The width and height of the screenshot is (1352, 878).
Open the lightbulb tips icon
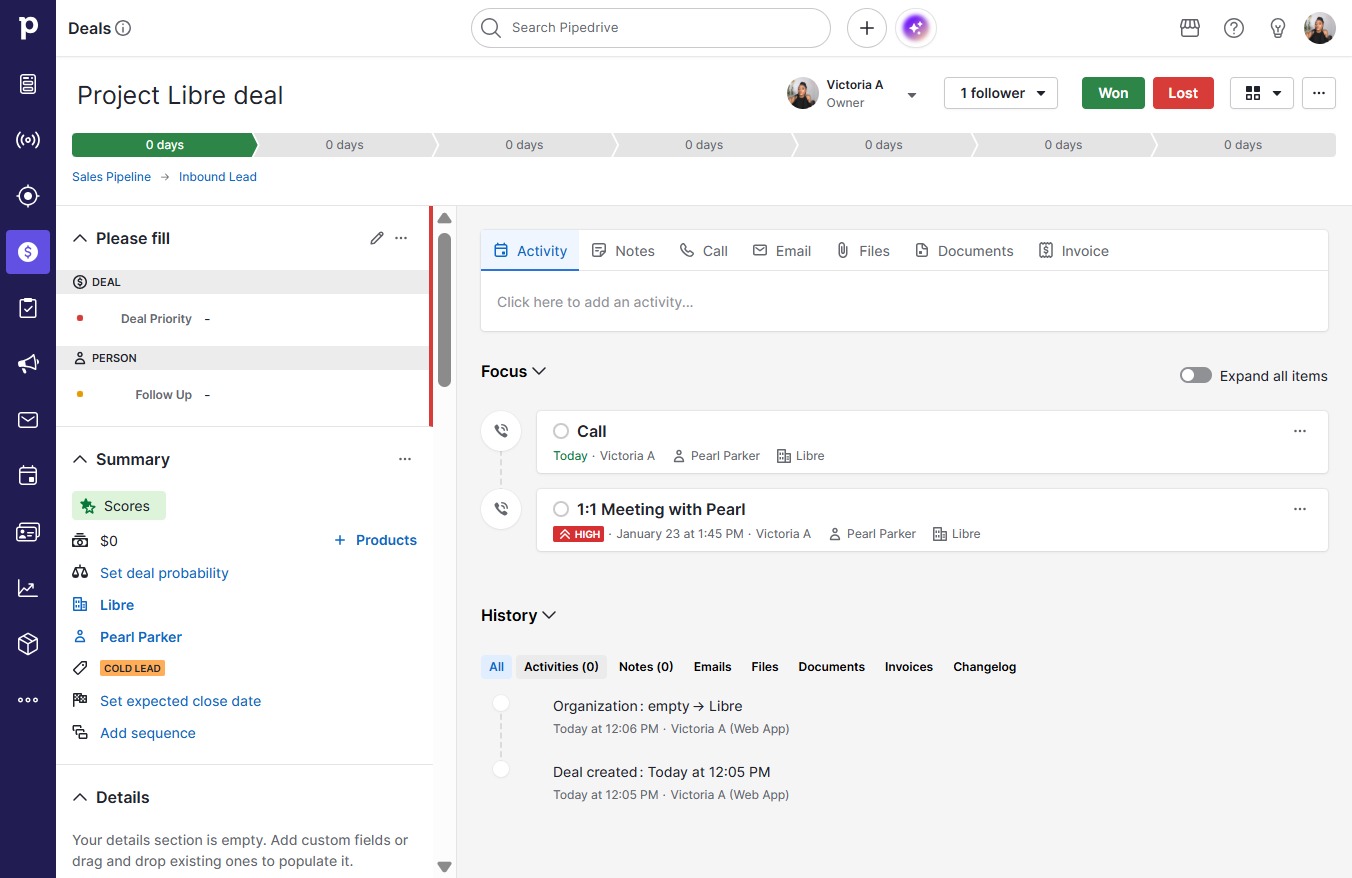point(1278,28)
